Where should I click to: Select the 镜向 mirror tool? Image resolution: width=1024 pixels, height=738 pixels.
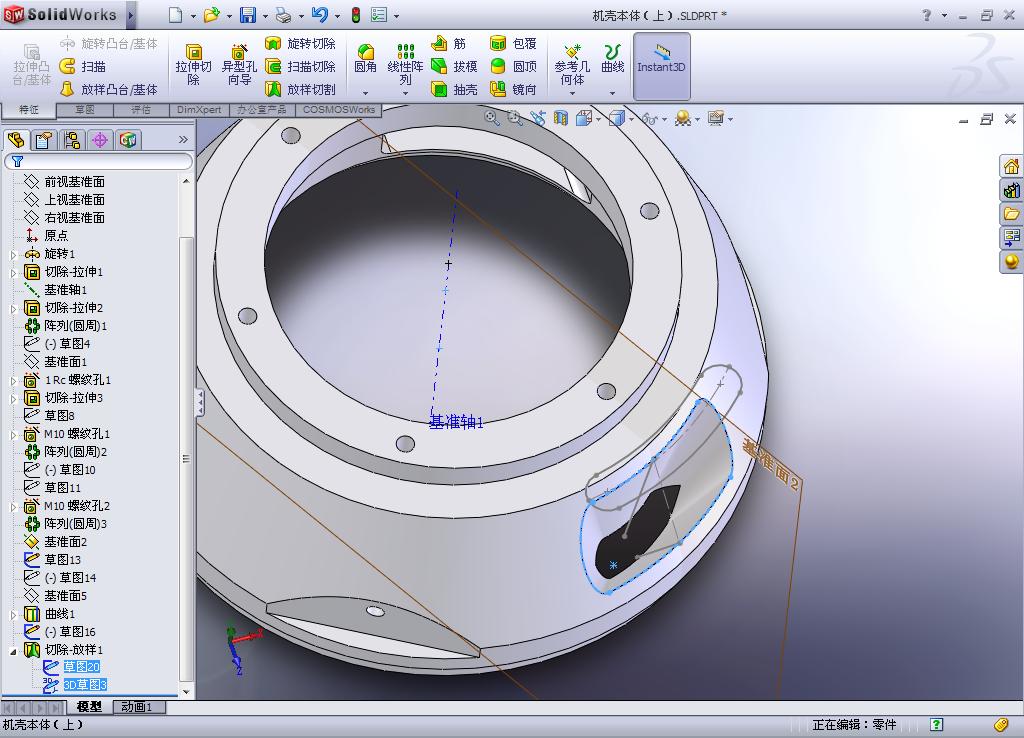pyautogui.click(x=513, y=89)
